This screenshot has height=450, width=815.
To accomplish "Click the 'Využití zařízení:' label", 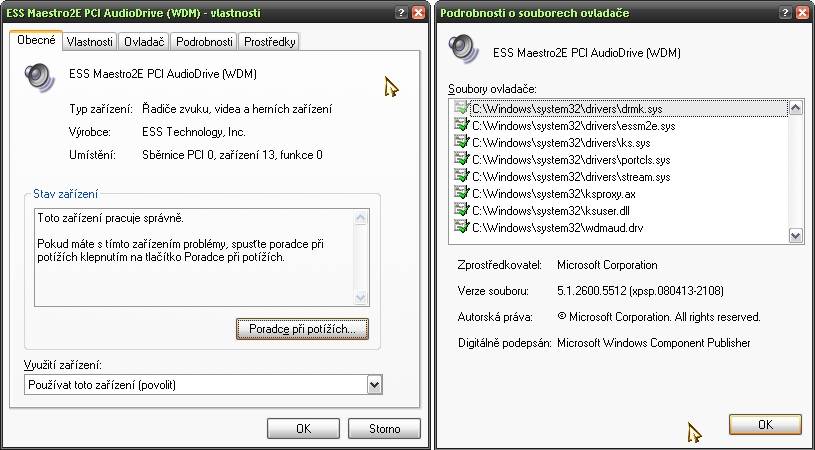I will click(62, 365).
